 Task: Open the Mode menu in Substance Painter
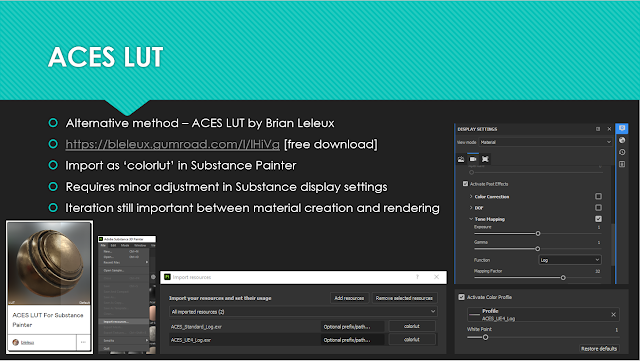125,245
